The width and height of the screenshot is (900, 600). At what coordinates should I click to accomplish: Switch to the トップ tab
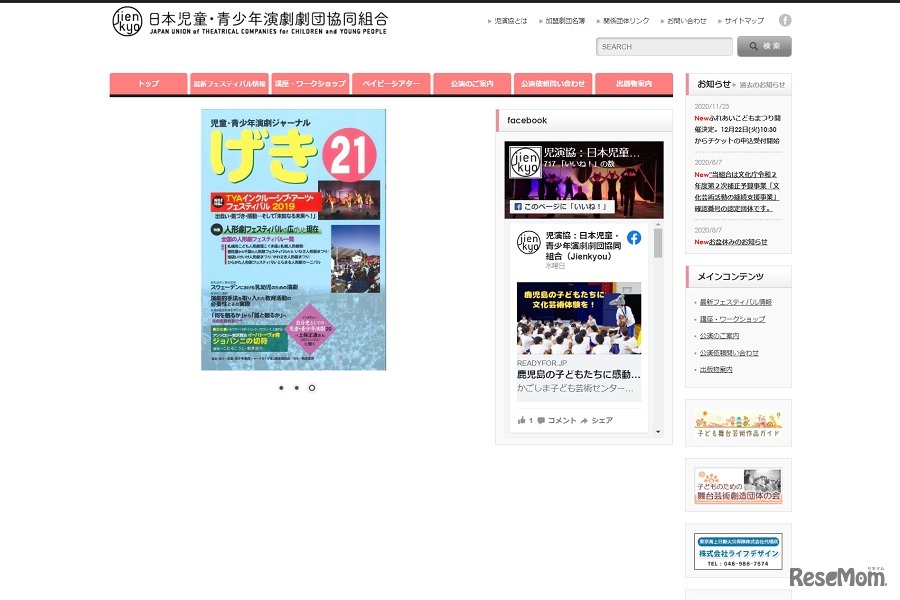pyautogui.click(x=147, y=84)
